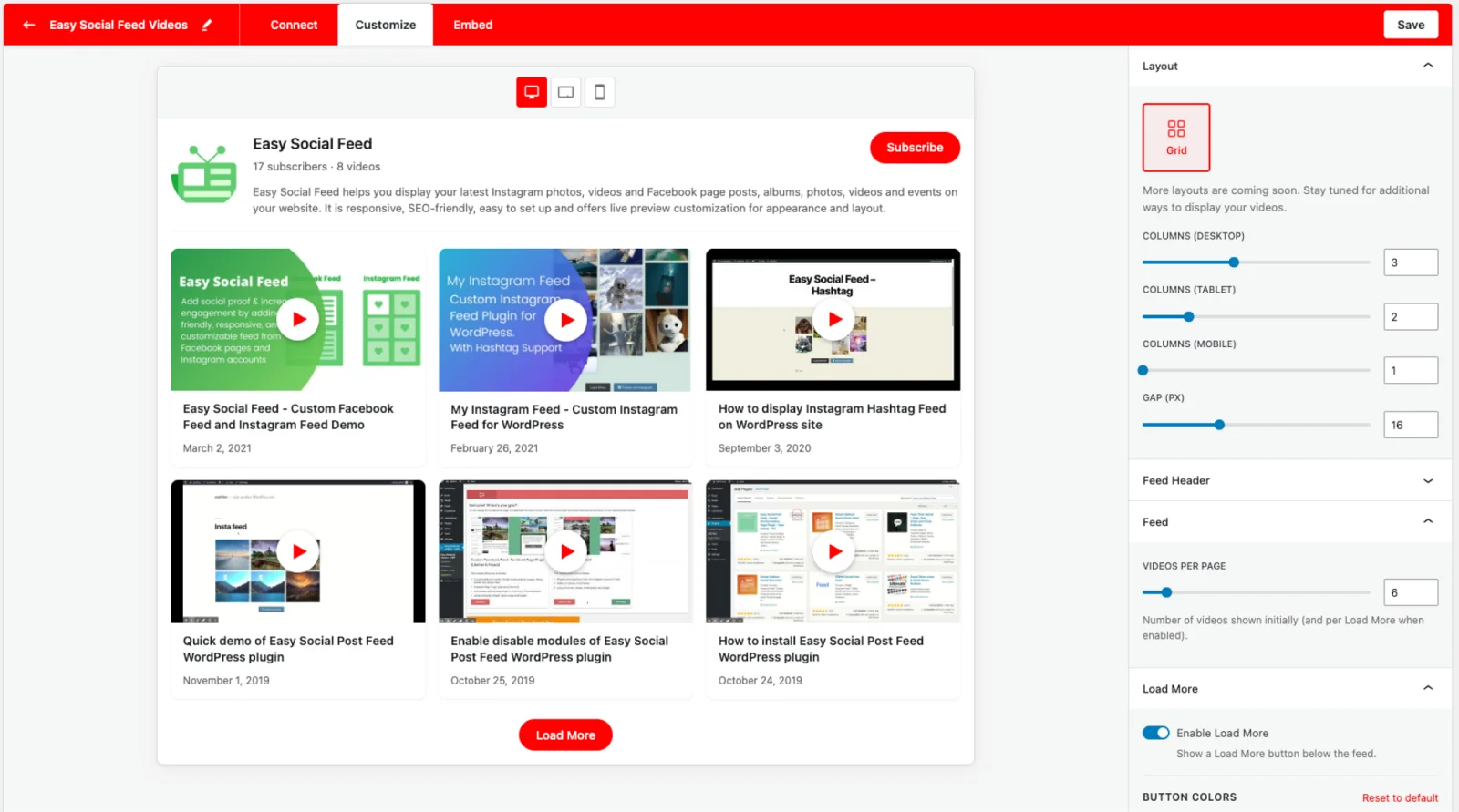Click the Columns (Desktop) number field
Viewport: 1459px width, 812px height.
coord(1411,262)
